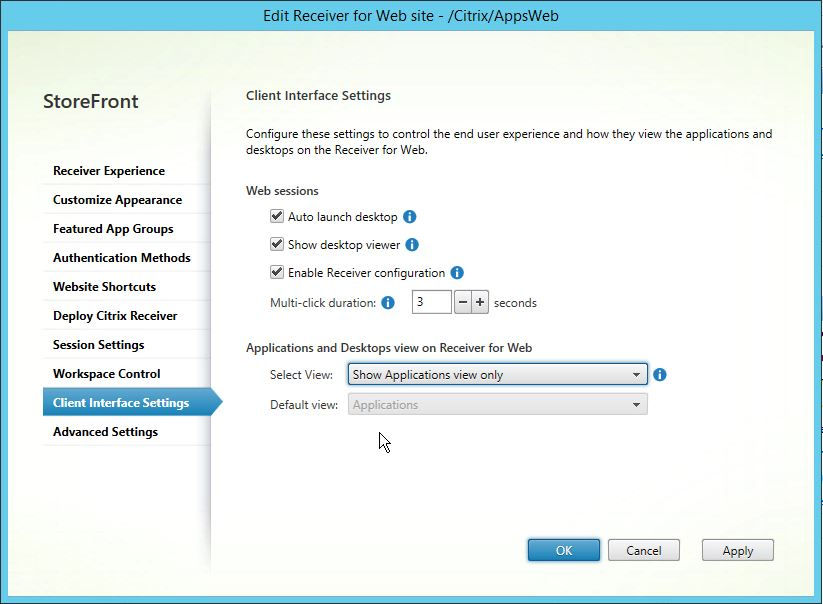This screenshot has height=604, width=823.
Task: Click the Client Interface Settings heading
Action: click(319, 96)
